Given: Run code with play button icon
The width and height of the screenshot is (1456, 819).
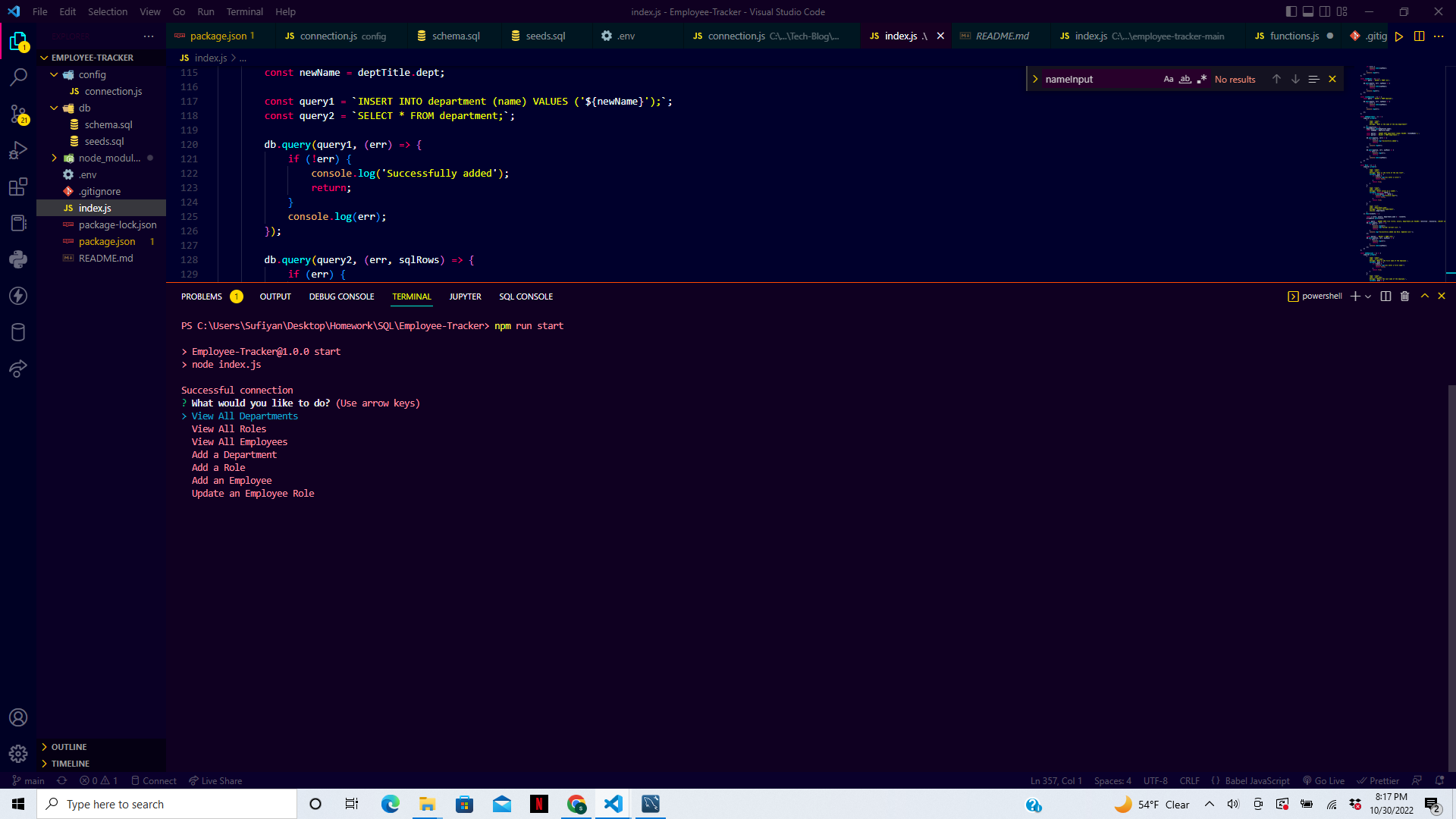Looking at the screenshot, I should [x=1399, y=36].
